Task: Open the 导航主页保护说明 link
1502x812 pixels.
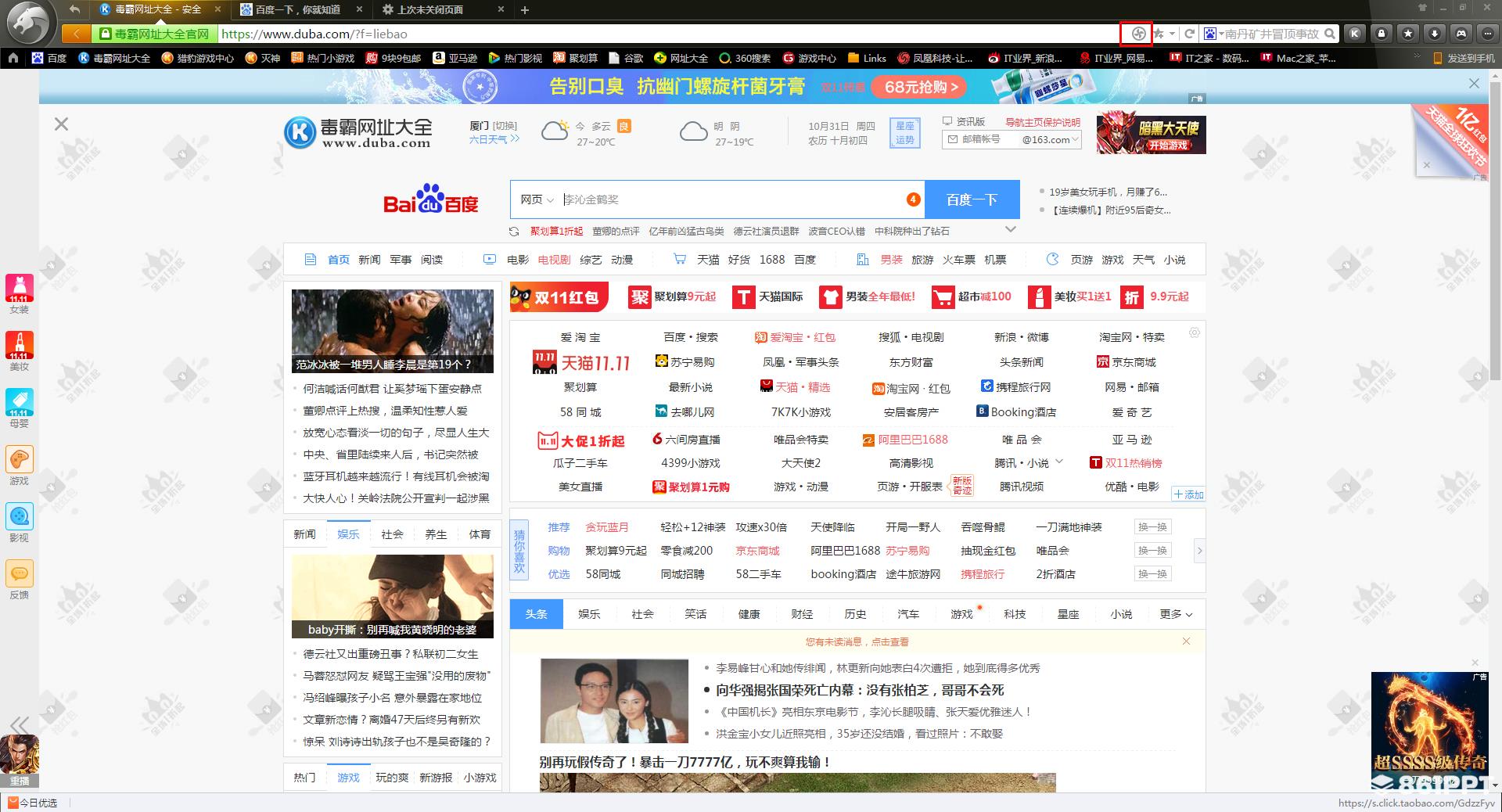Action: [x=1042, y=122]
